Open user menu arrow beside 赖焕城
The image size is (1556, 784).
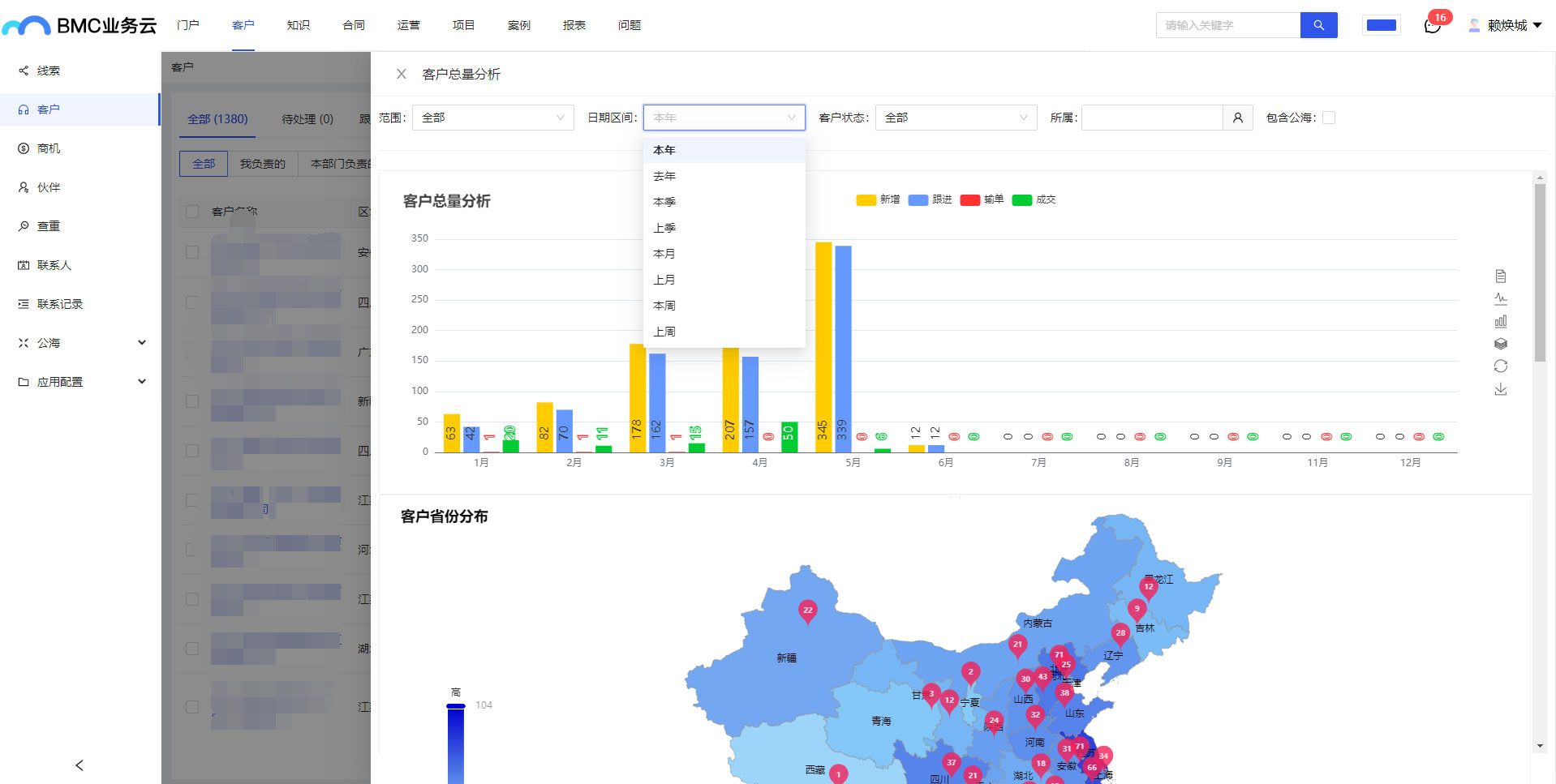tap(1537, 25)
